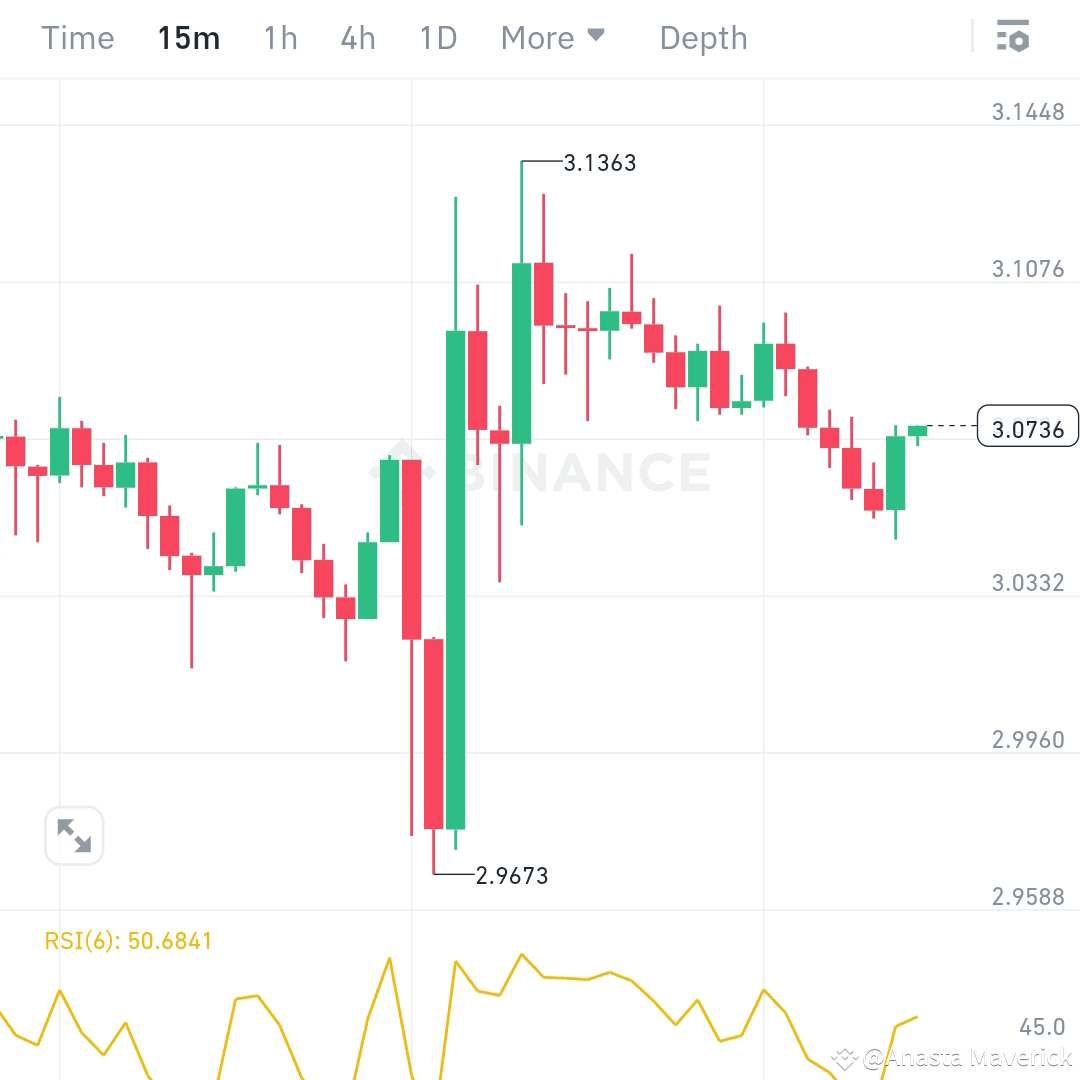Click the fullscreen expand icon
Image resolution: width=1080 pixels, height=1080 pixels.
pos(74,835)
